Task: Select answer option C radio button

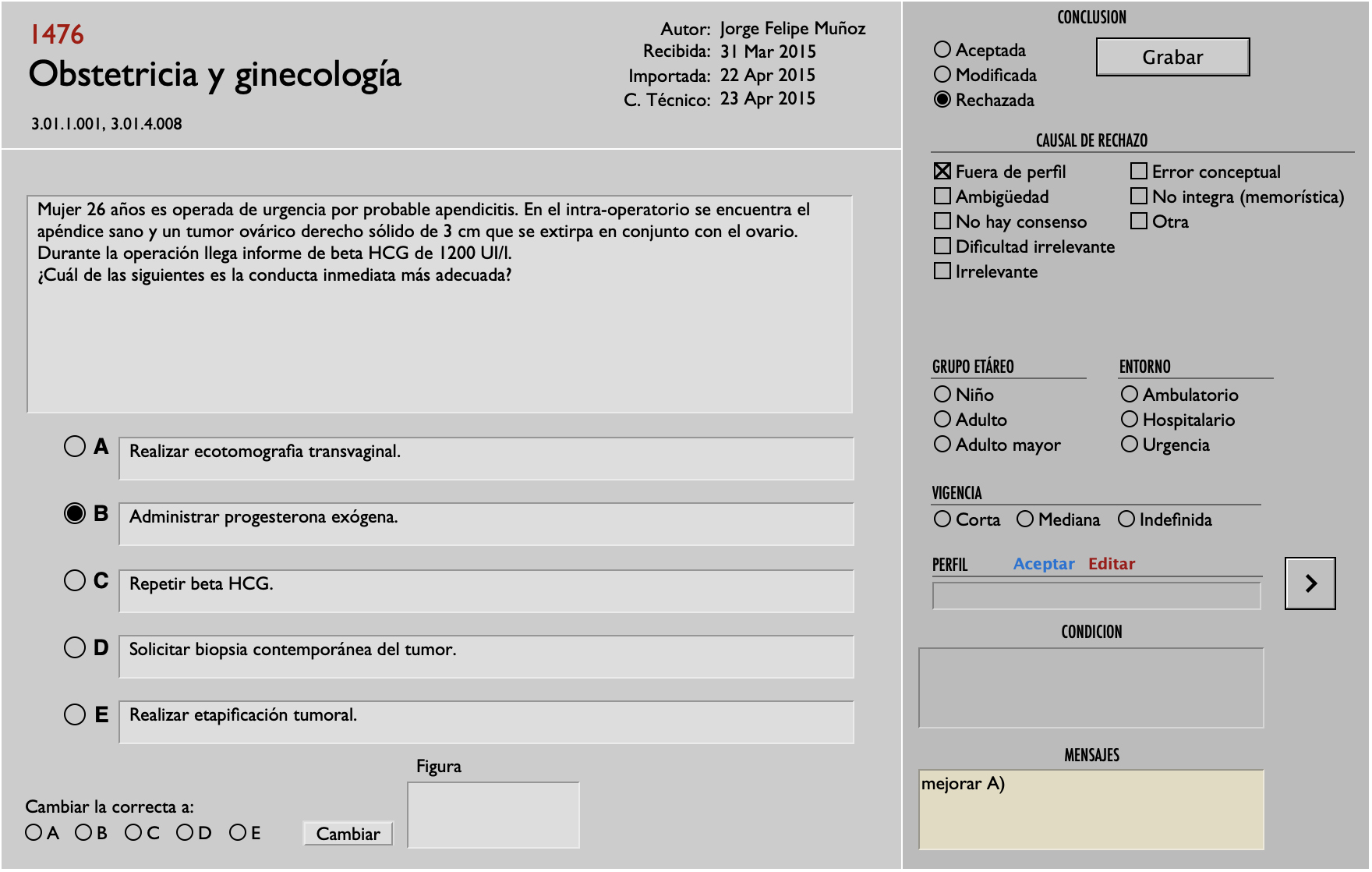Action: (x=75, y=580)
